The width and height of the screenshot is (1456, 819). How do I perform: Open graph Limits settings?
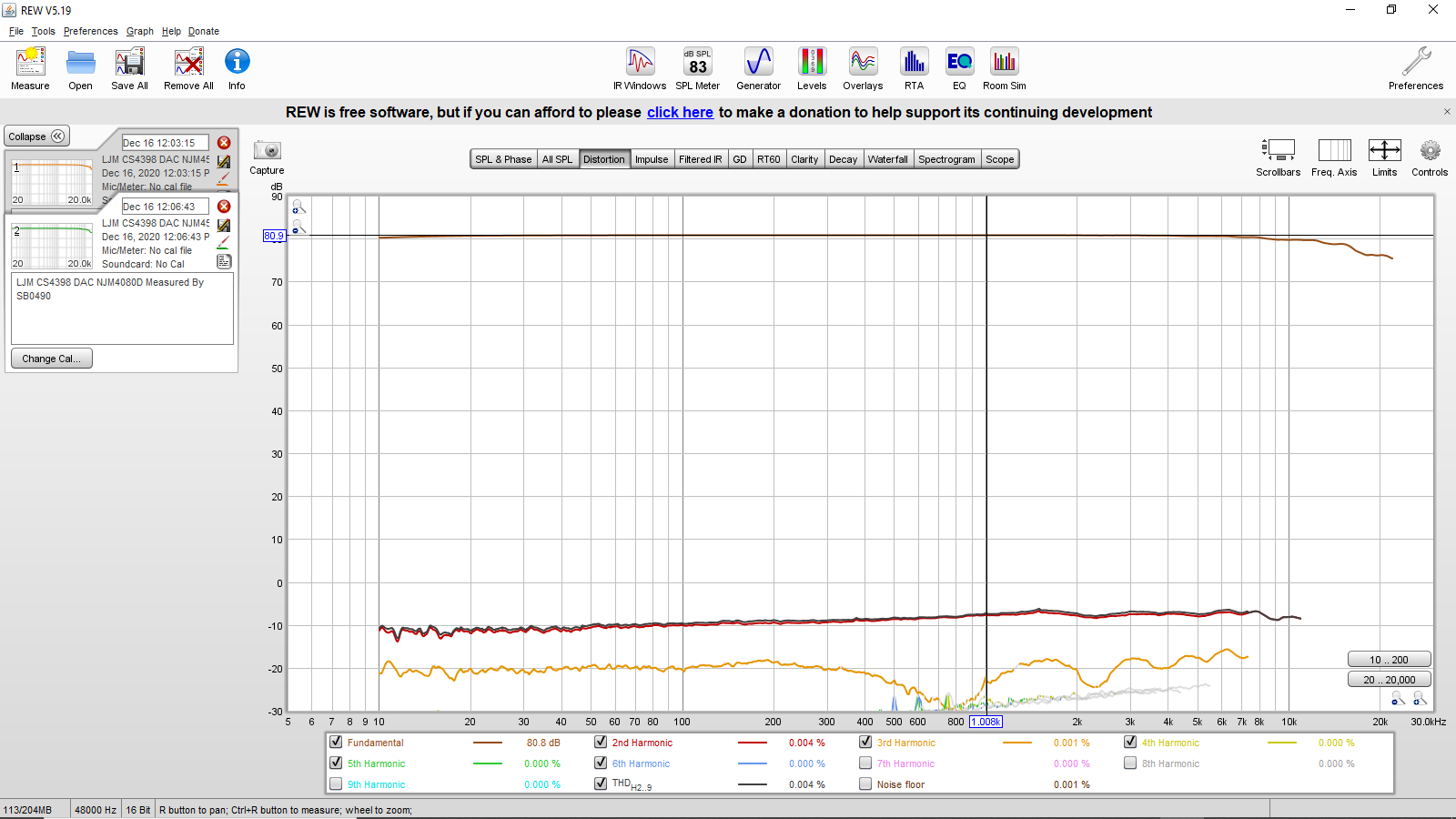click(1384, 157)
